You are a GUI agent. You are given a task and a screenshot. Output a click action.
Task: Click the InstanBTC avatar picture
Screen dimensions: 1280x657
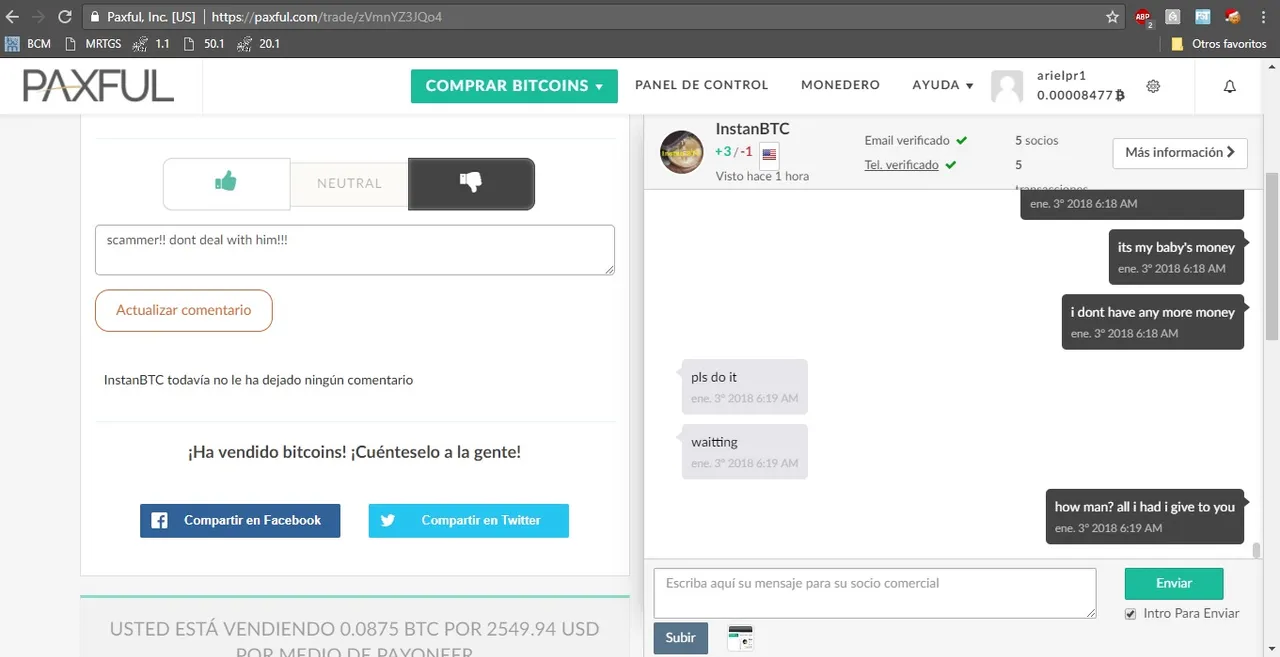click(x=682, y=152)
